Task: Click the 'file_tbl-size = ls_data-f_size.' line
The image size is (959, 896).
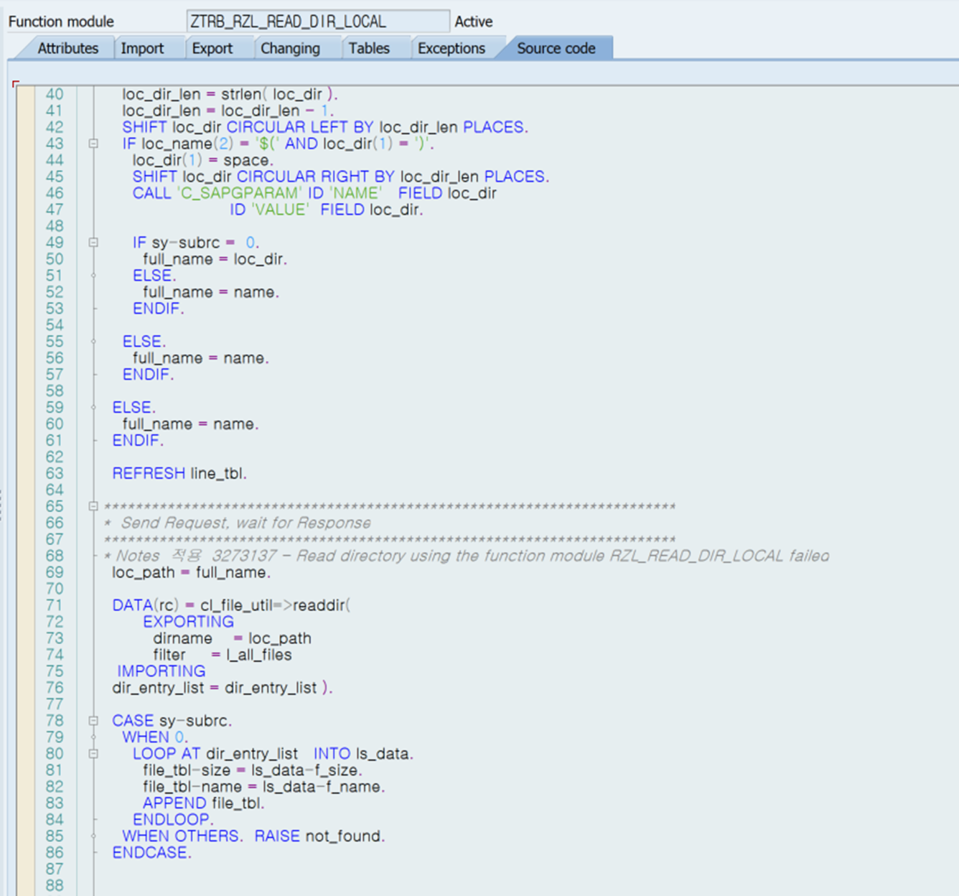Action: click(x=253, y=771)
